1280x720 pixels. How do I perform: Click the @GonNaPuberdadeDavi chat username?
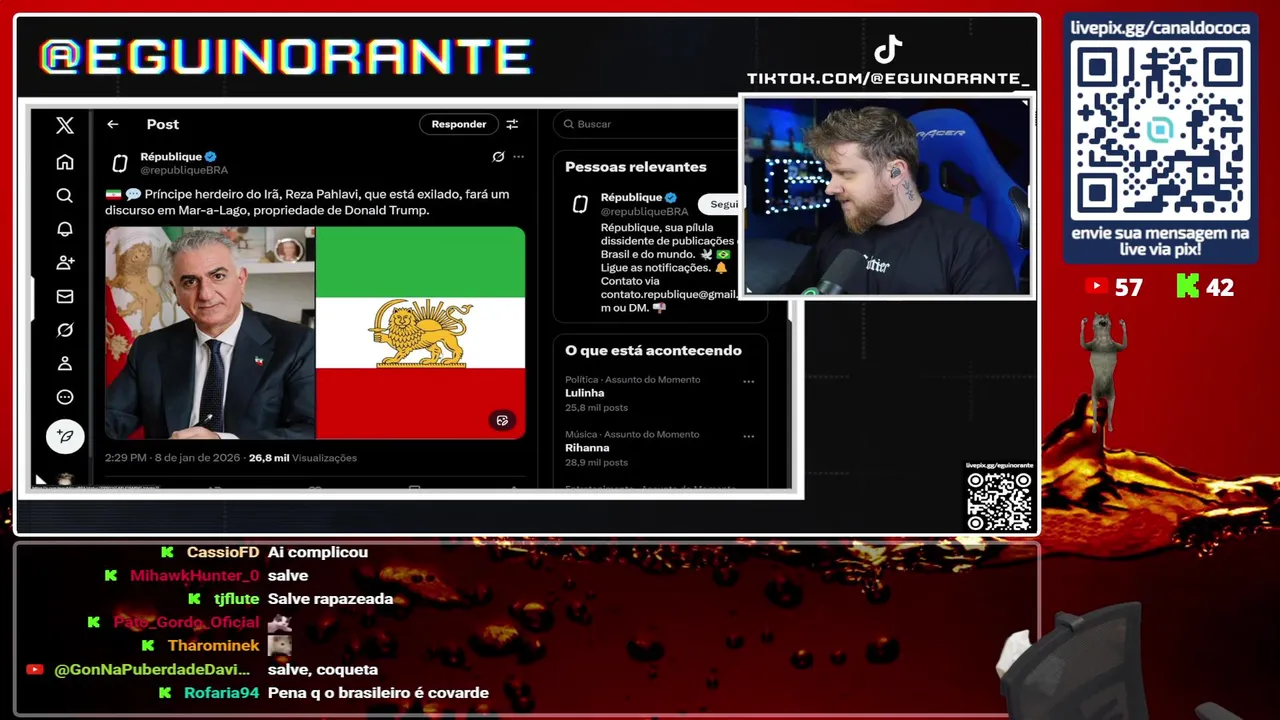152,670
